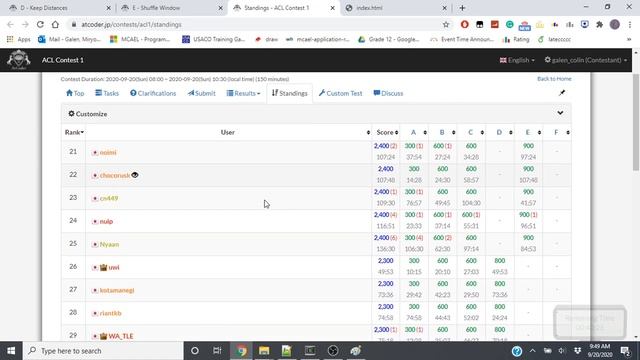Click the browser home icon

coord(55,24)
